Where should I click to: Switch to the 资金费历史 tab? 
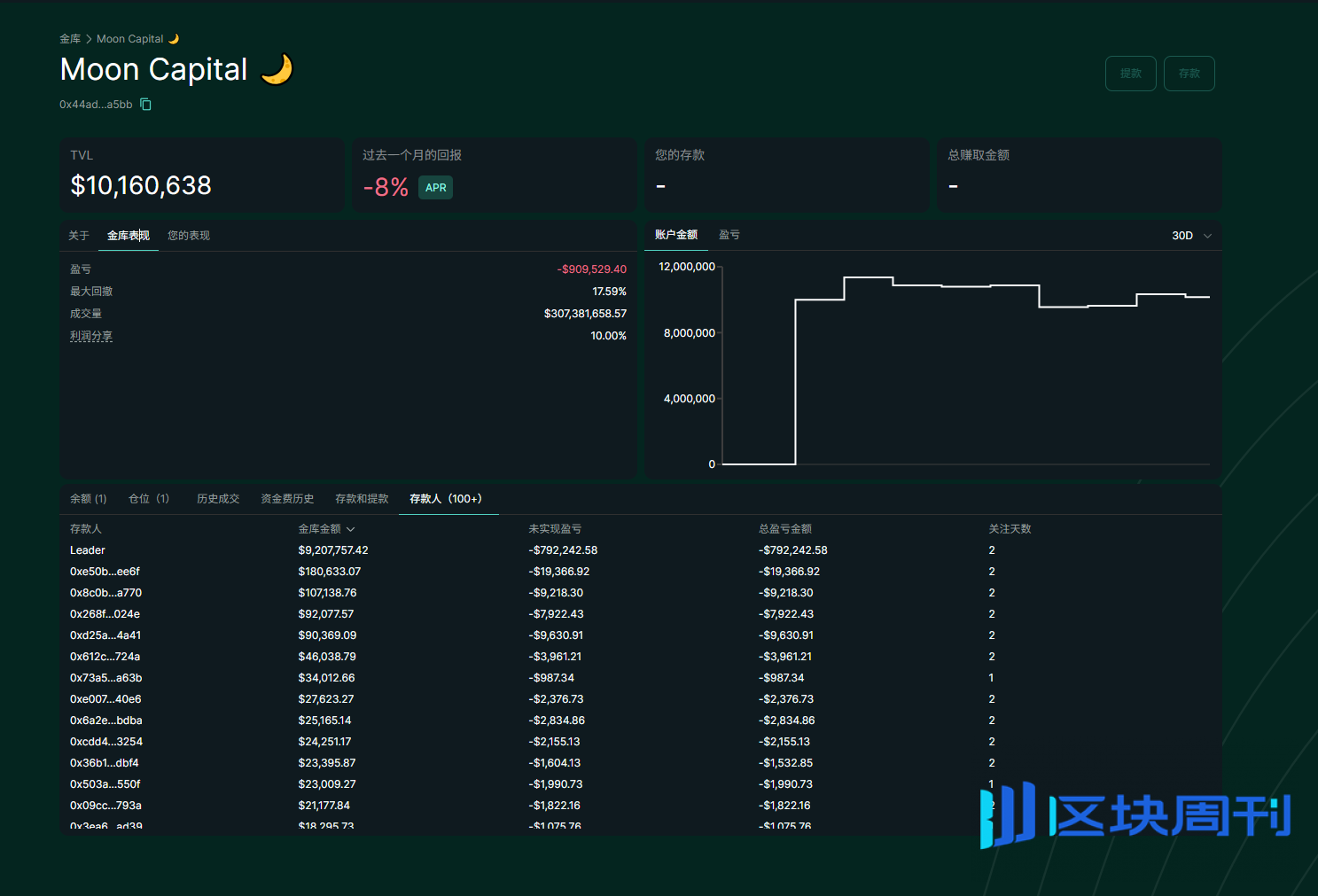click(287, 499)
